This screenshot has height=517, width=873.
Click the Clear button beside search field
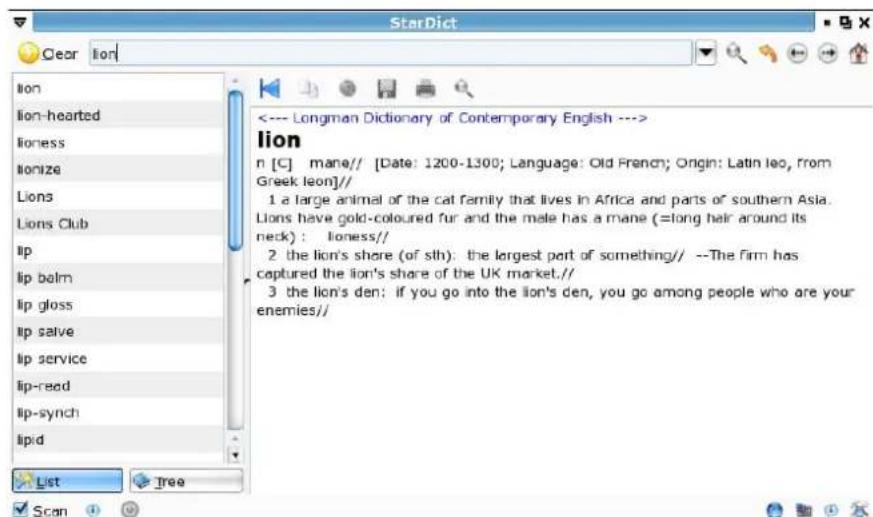(48, 53)
